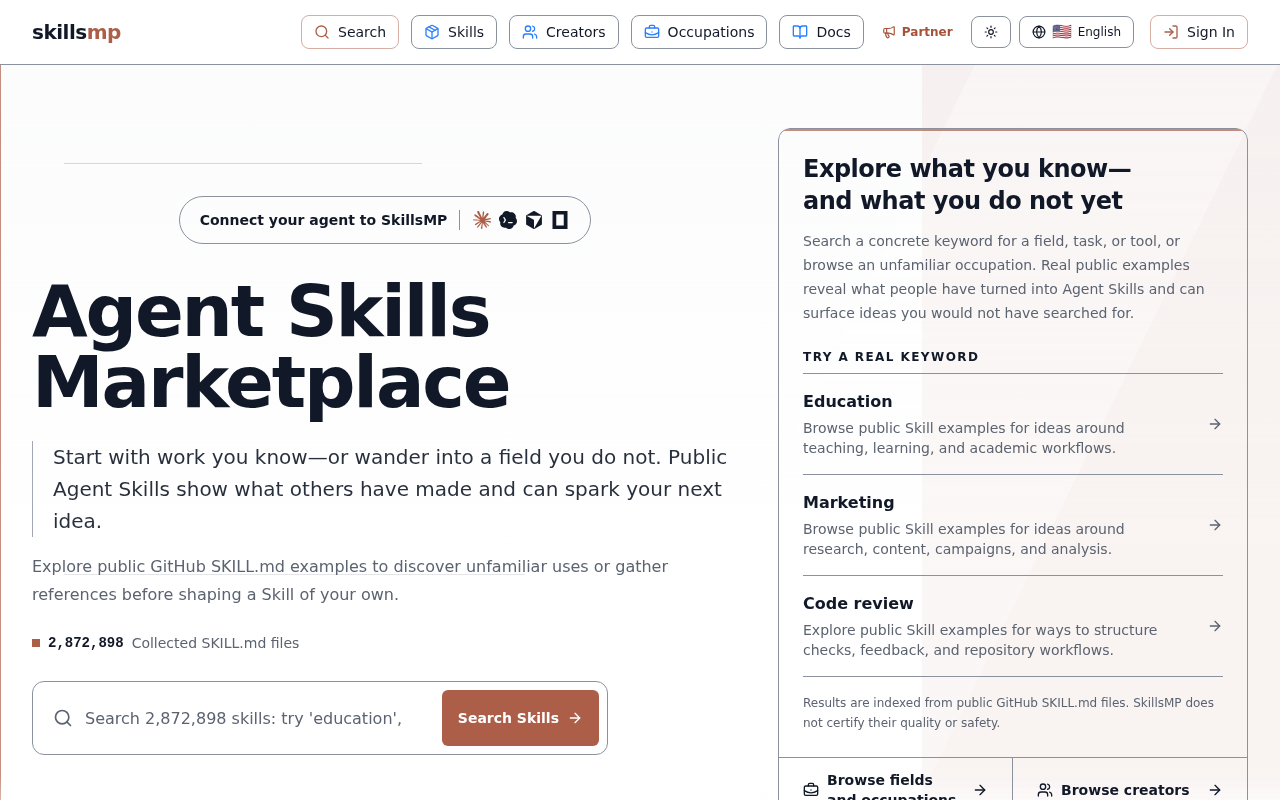Screen dimensions: 1280x800
Task: Click the people icon beside Browse creators
Action: point(1045,790)
